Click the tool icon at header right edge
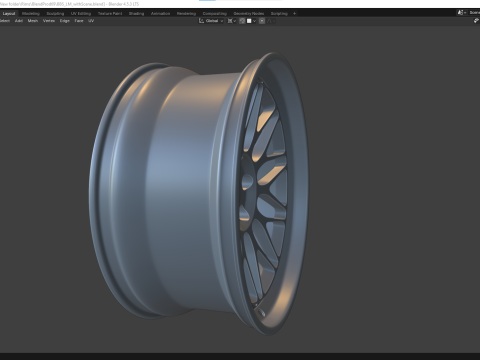The height and width of the screenshot is (360, 480). click(x=476, y=21)
